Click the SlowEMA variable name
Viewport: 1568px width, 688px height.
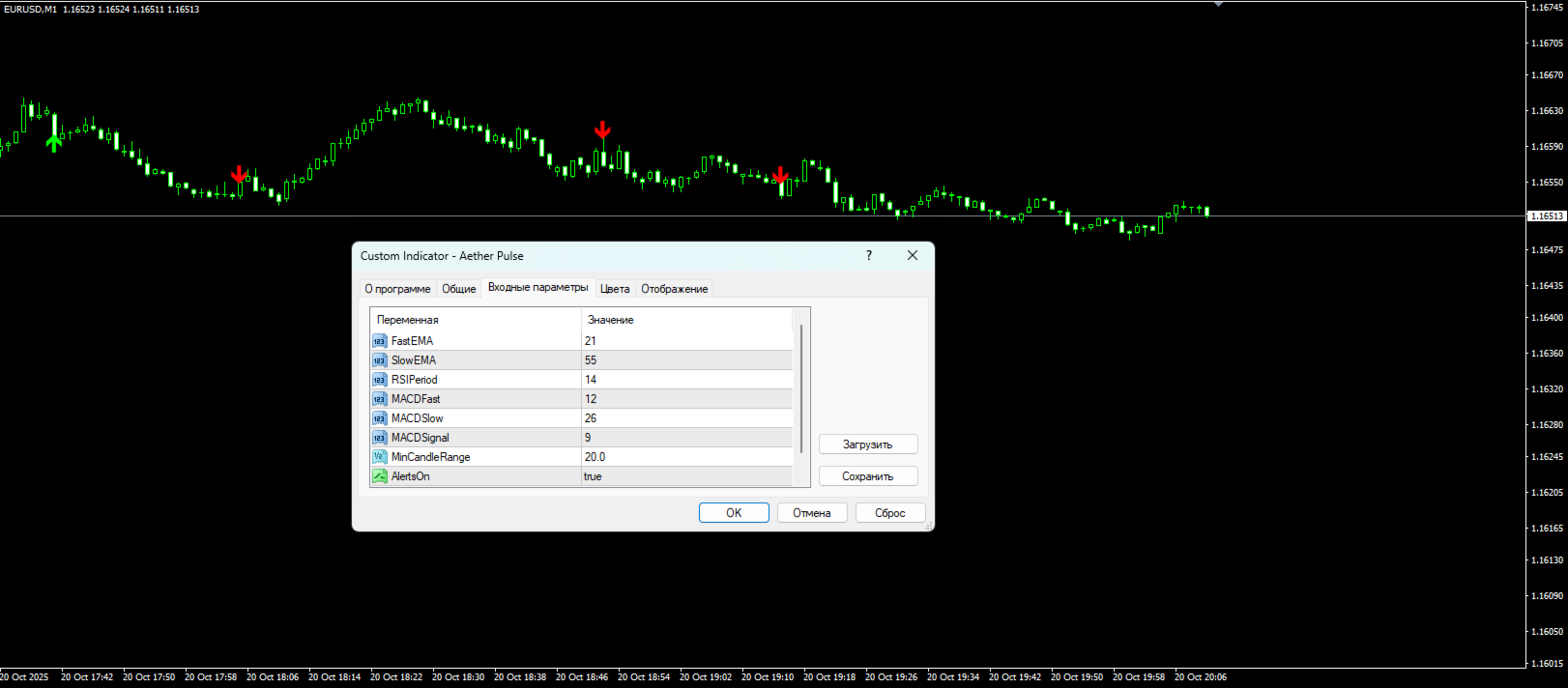click(x=414, y=360)
